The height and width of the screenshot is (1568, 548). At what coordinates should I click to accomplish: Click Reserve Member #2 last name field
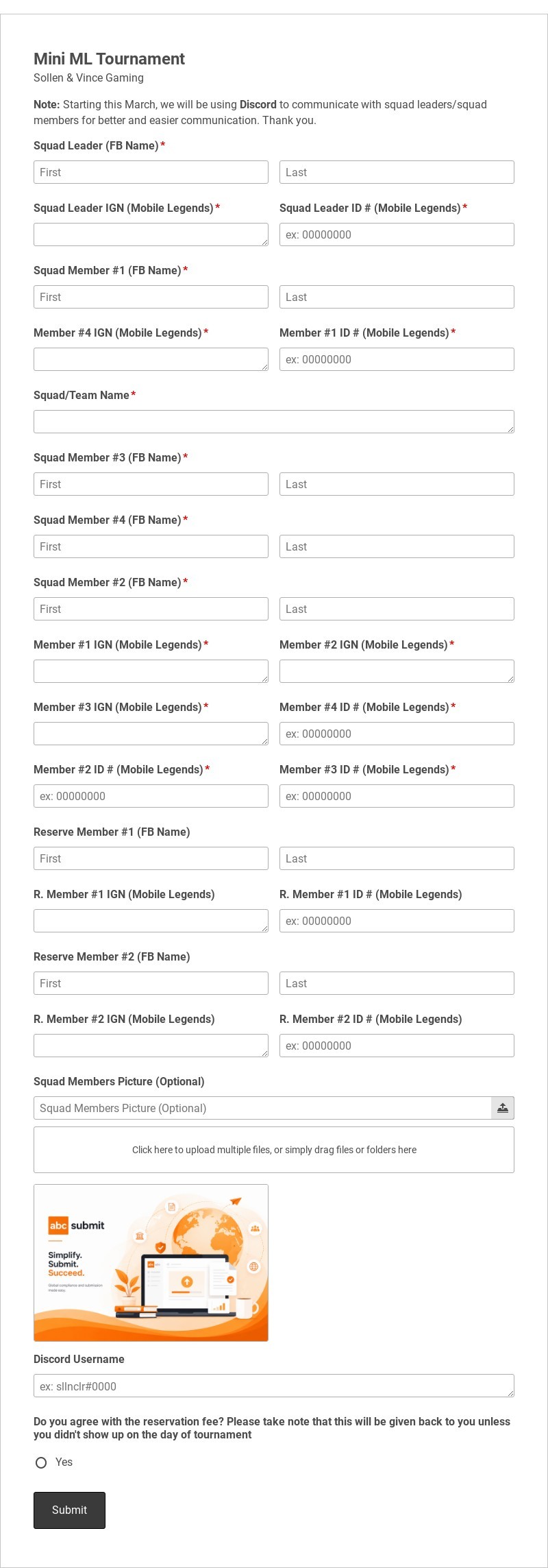[x=397, y=983]
